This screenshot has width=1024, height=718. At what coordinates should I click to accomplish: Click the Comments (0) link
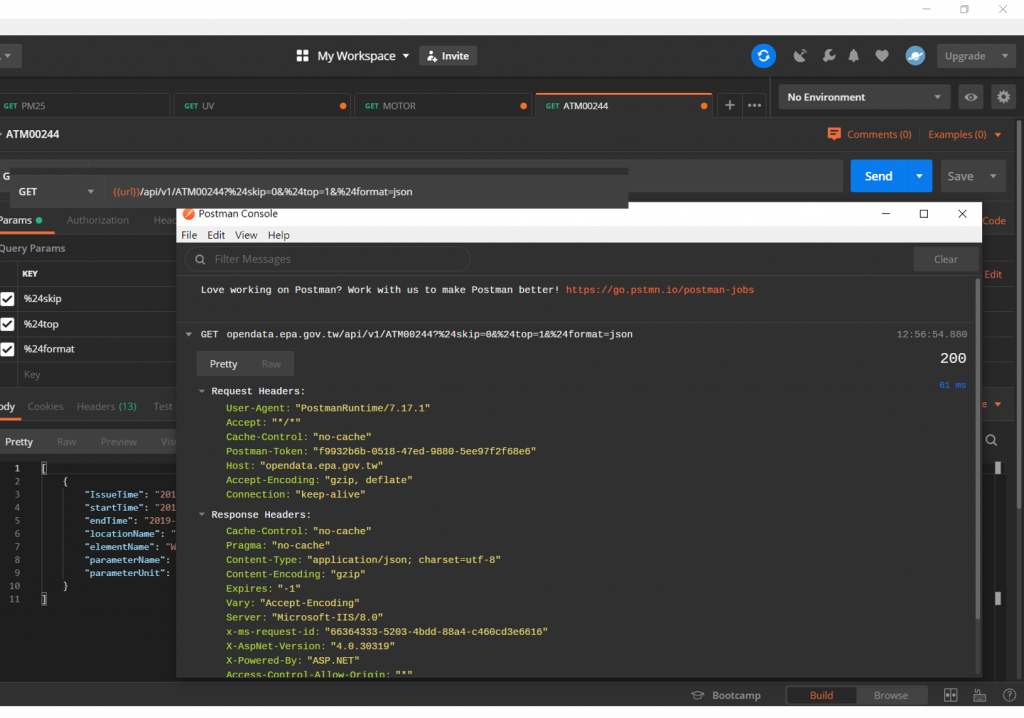[878, 135]
